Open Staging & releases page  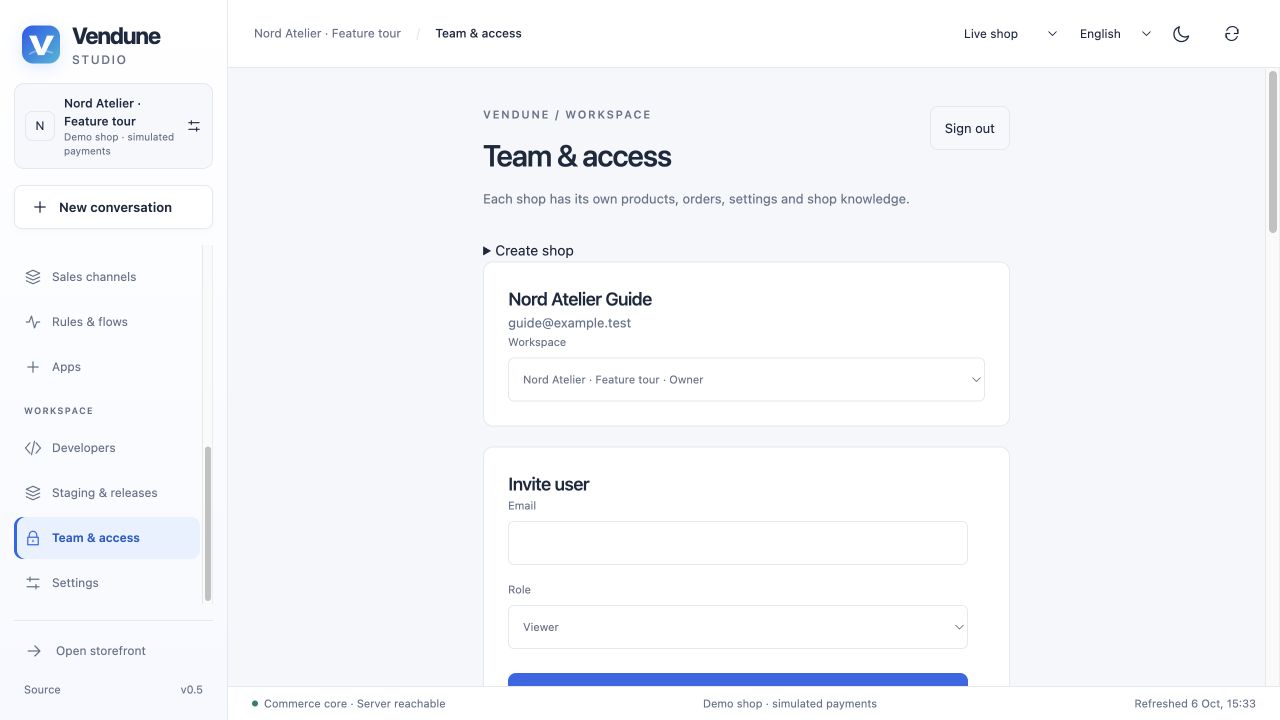107,493
